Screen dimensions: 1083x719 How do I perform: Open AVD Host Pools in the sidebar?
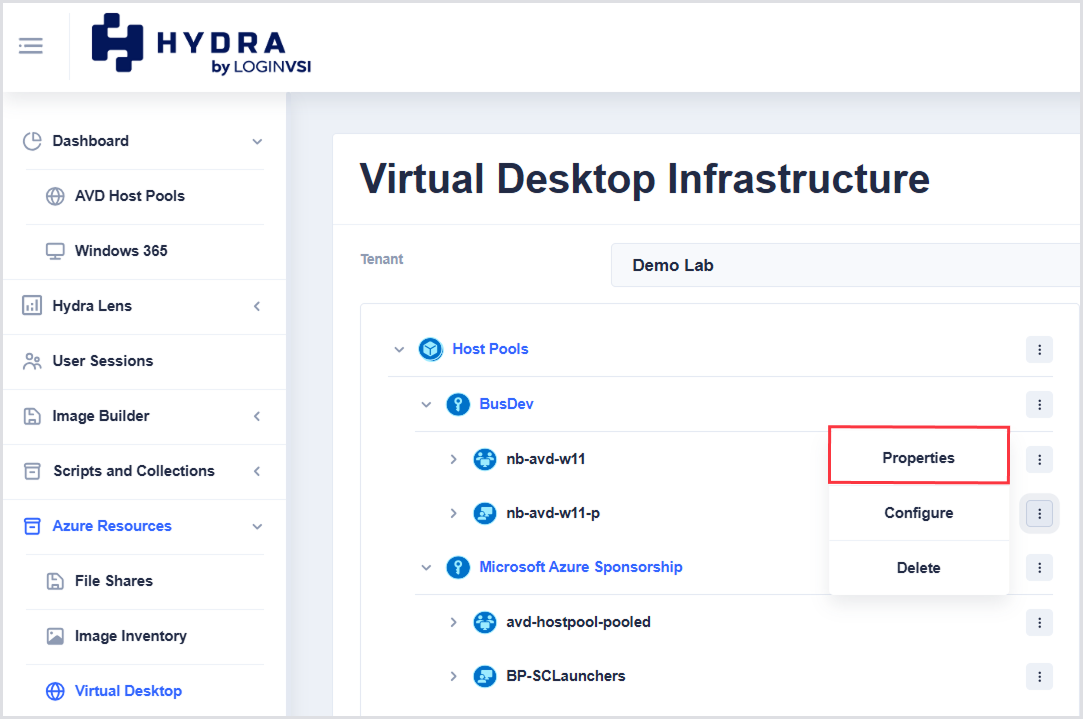coord(130,196)
